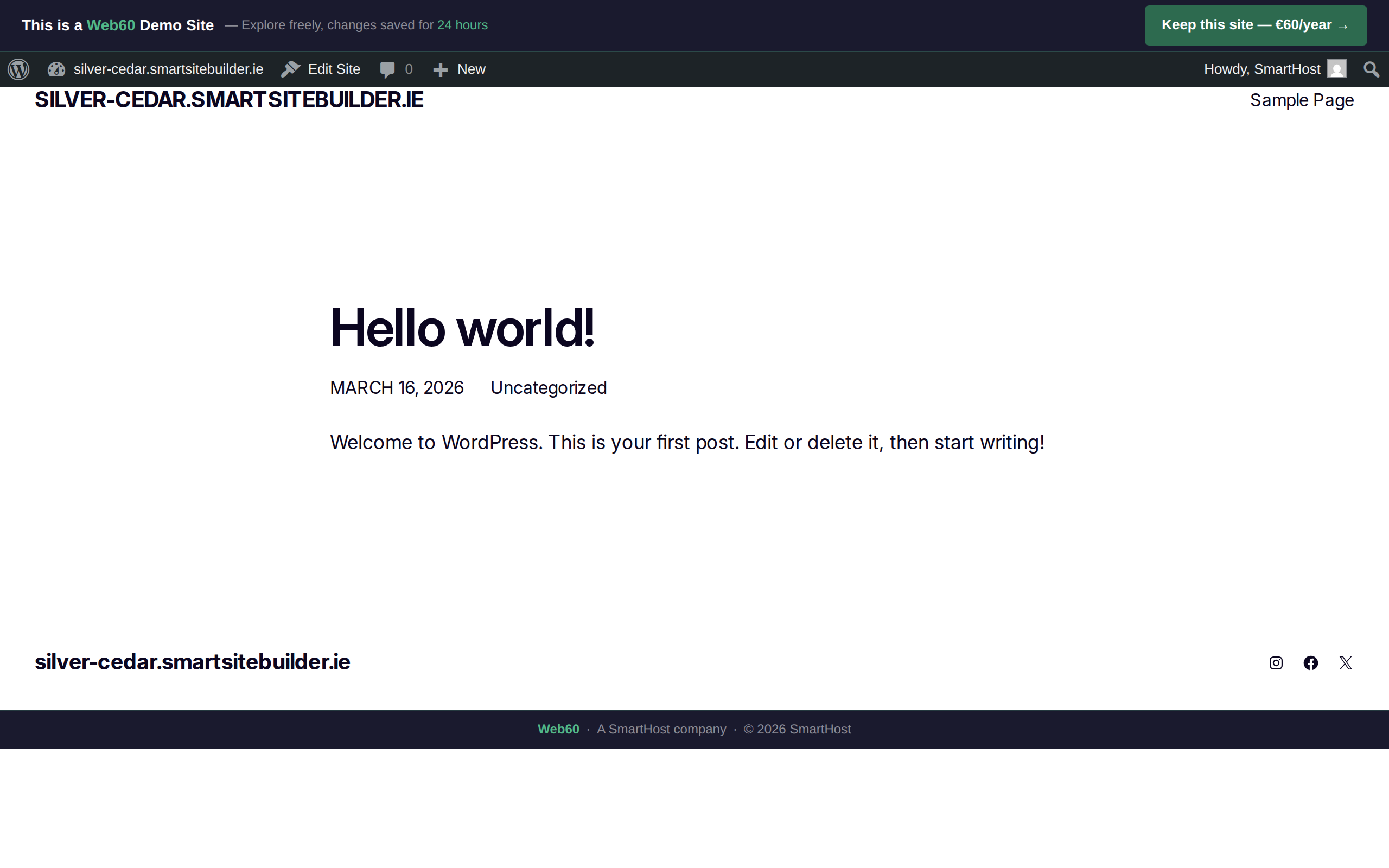
Task: Click the header site title SILVER-CEDAR.SMARTSITEBUILDER.IE
Action: click(229, 100)
